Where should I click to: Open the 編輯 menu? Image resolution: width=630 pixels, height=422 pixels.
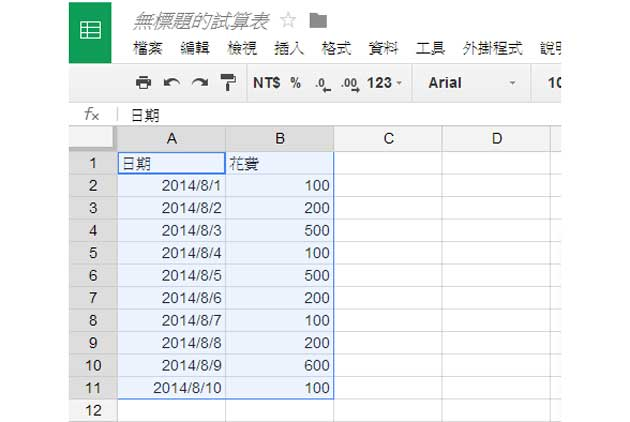(195, 49)
